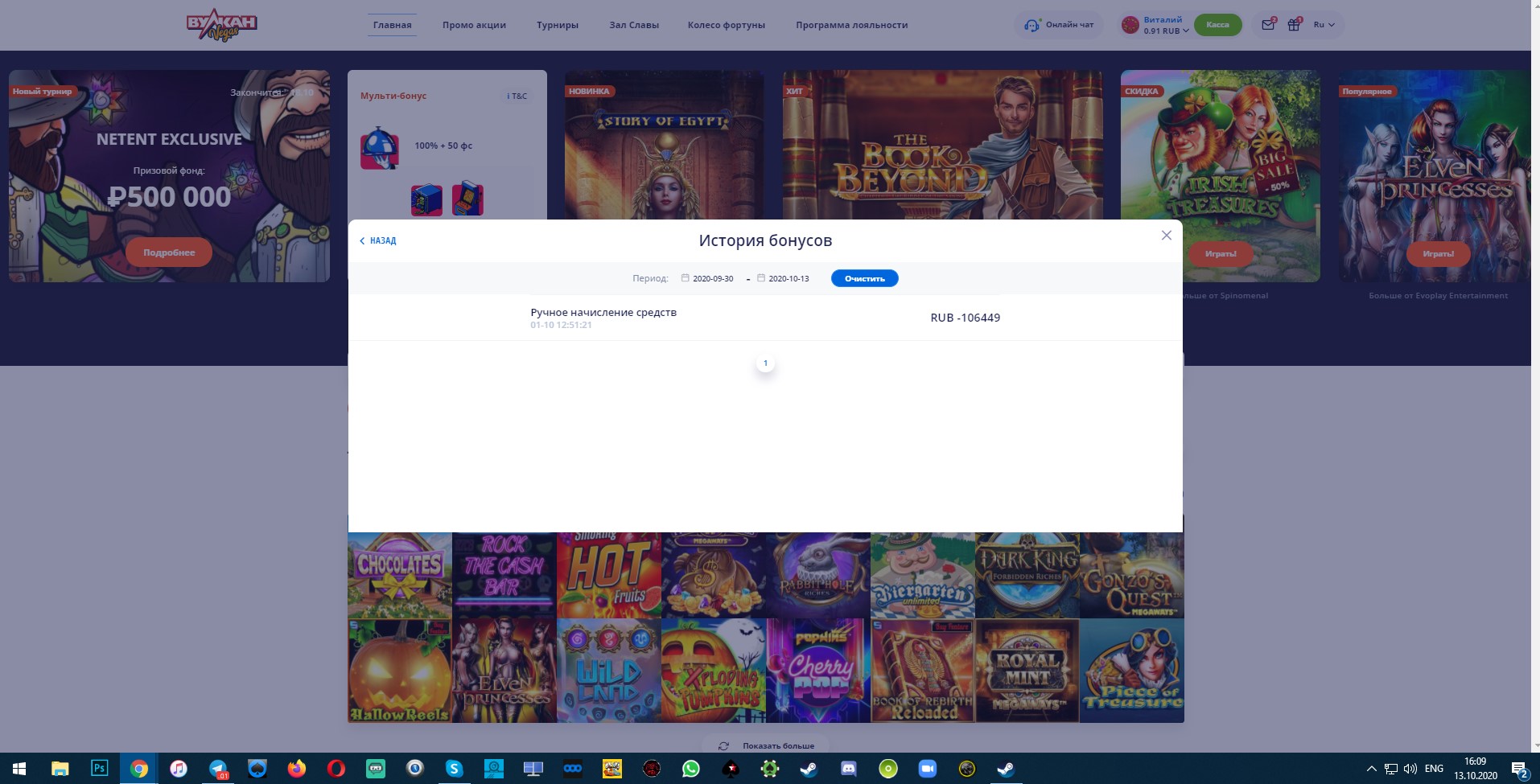Clear the period with the Очистить button

pyautogui.click(x=864, y=278)
